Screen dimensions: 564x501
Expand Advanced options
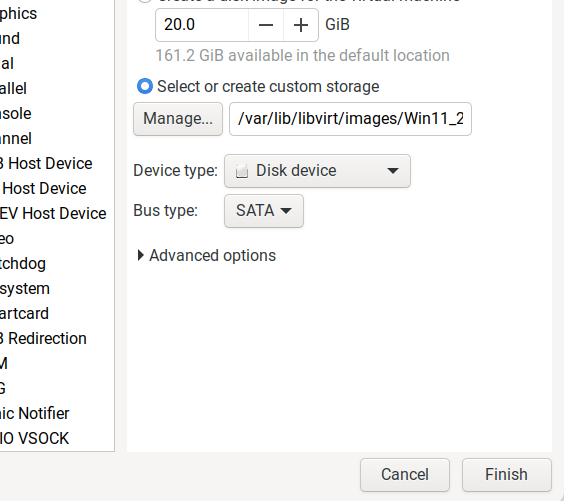(x=207, y=255)
